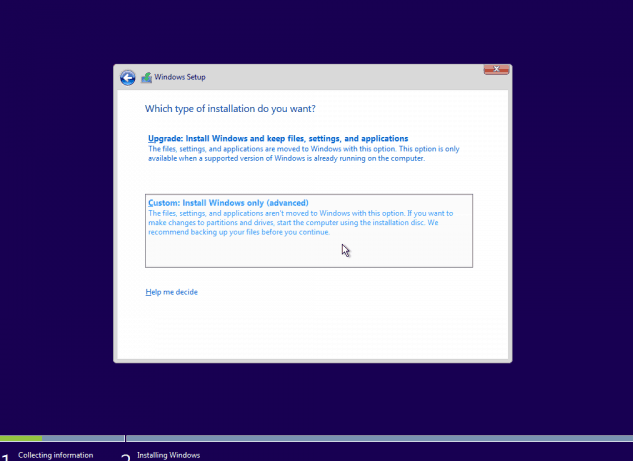Click the step number 2 indicator
The image size is (633, 461).
(x=126, y=457)
